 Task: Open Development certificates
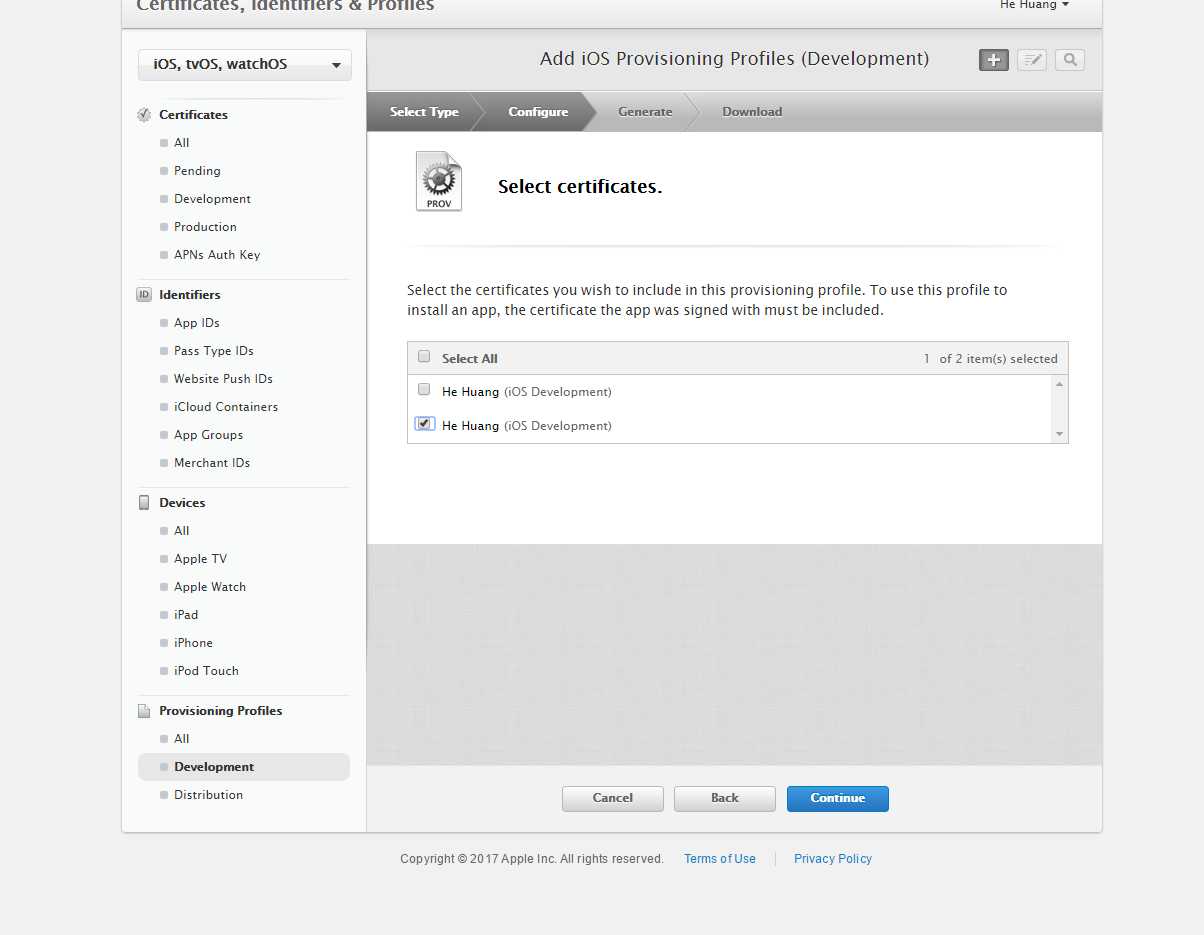point(212,199)
